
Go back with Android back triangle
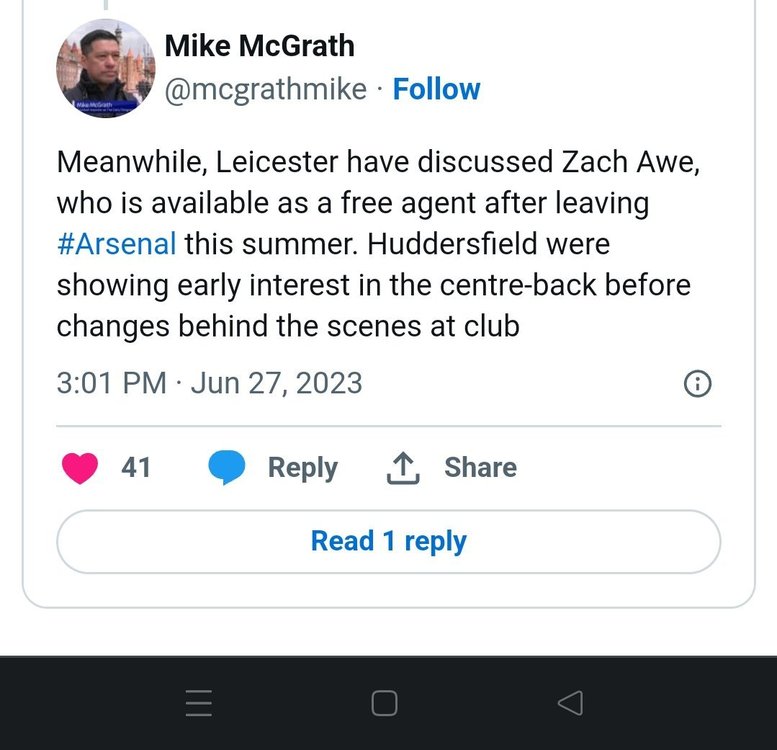(x=570, y=702)
